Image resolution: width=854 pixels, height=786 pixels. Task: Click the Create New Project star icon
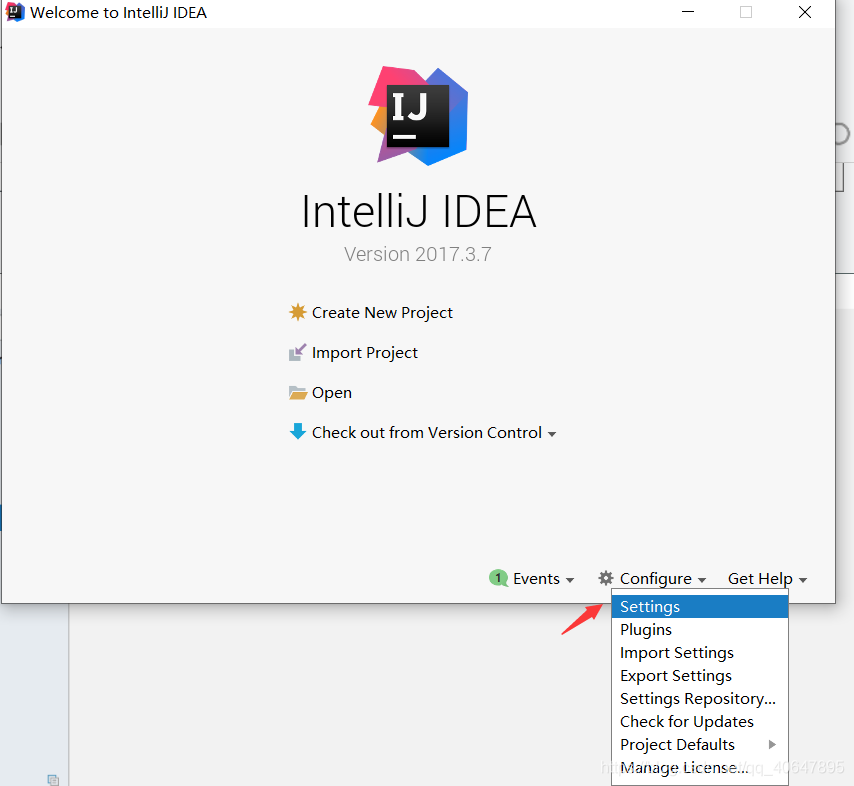click(297, 312)
